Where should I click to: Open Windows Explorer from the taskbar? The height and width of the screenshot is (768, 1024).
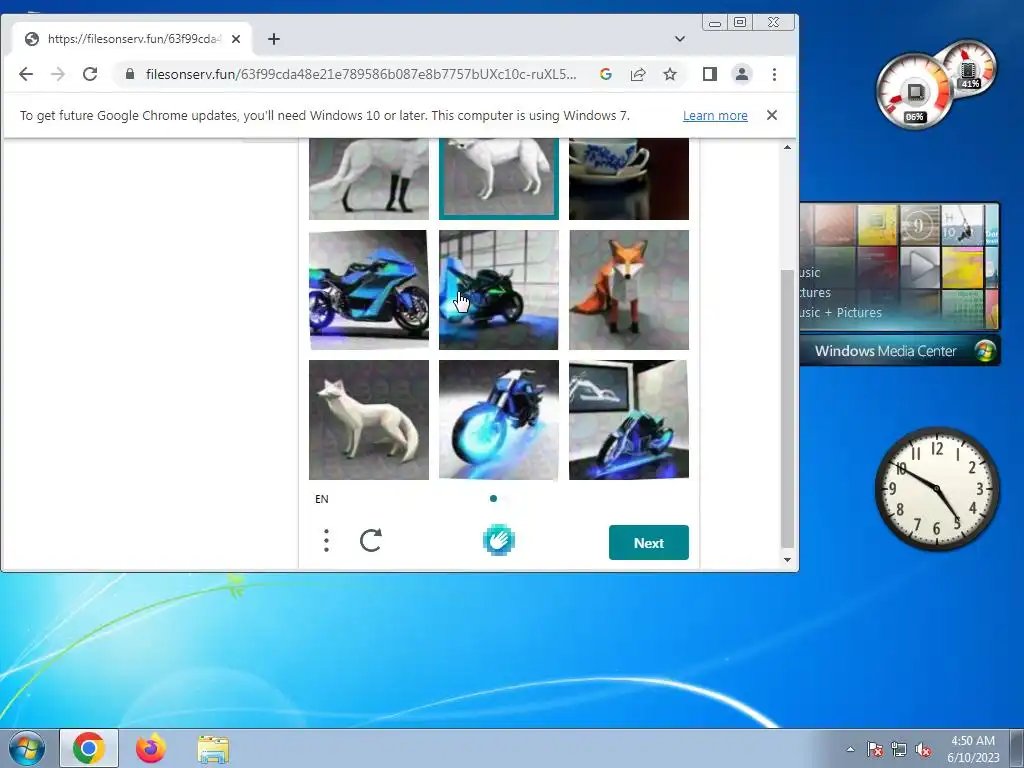(213, 749)
